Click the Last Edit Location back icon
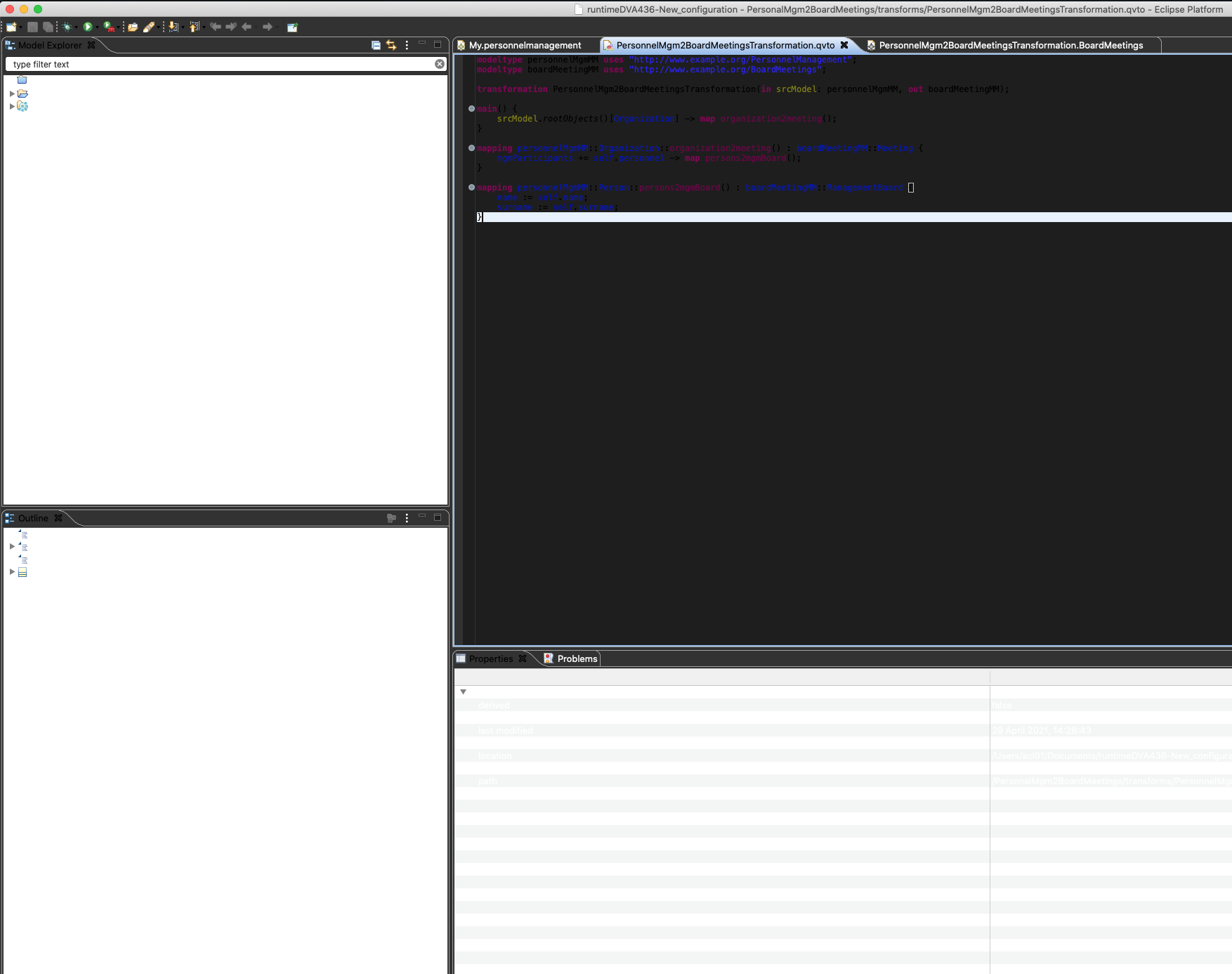1232x974 pixels. click(x=216, y=27)
